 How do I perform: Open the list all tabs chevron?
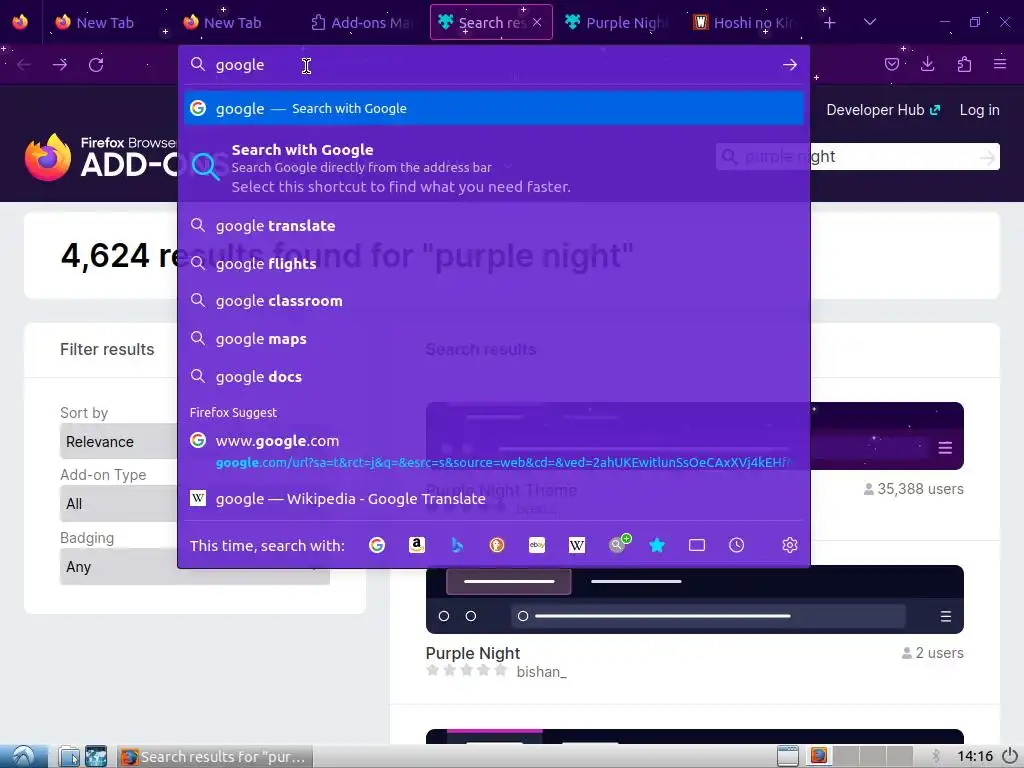point(869,22)
